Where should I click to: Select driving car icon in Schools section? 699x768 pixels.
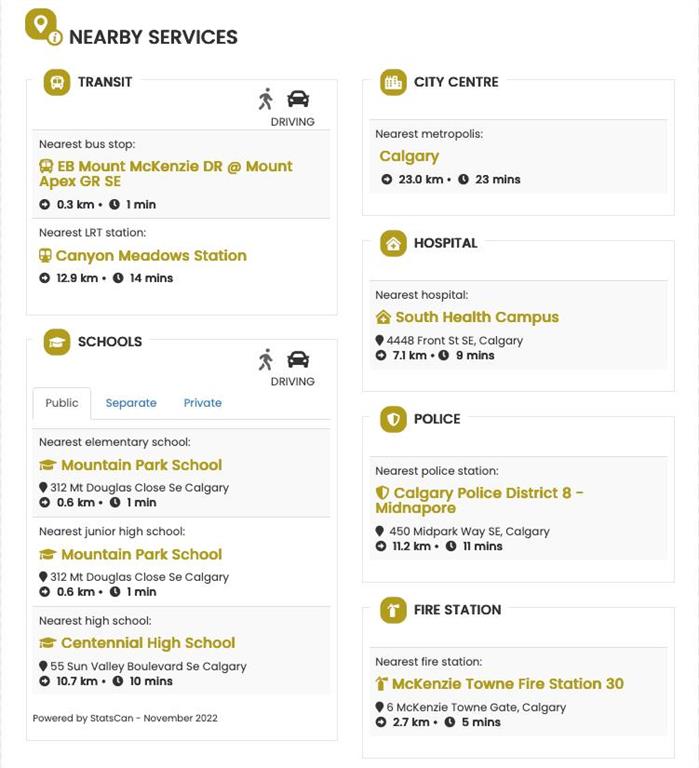[298, 359]
